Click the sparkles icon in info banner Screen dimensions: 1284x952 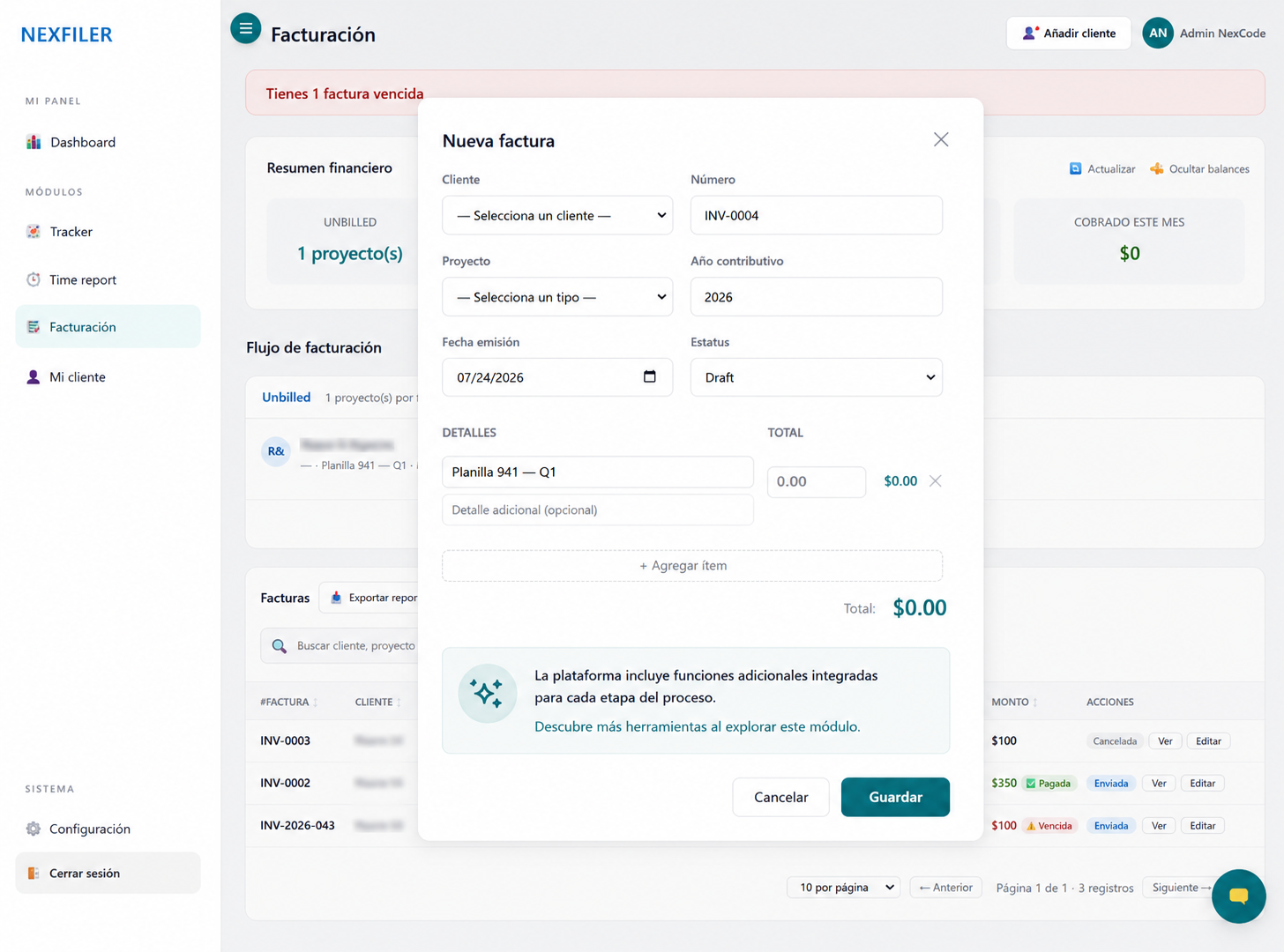487,694
